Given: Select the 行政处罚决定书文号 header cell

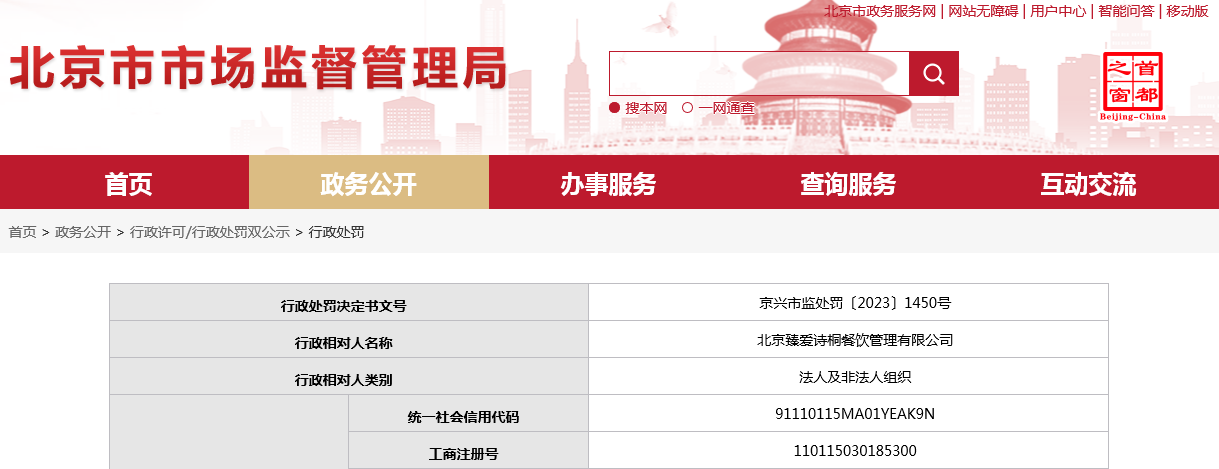Looking at the screenshot, I should 349,303.
